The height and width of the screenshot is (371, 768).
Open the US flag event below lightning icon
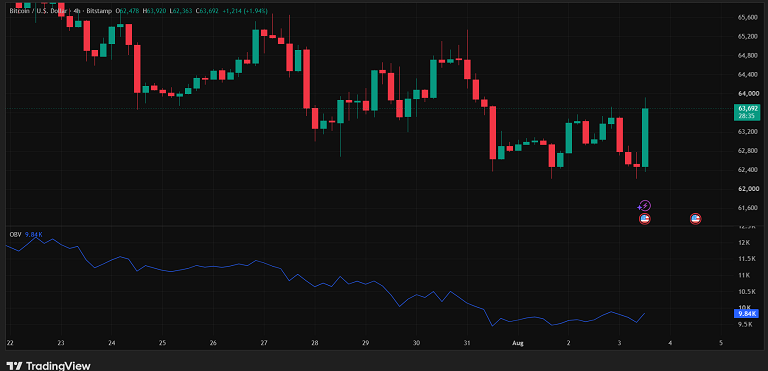[645, 219]
